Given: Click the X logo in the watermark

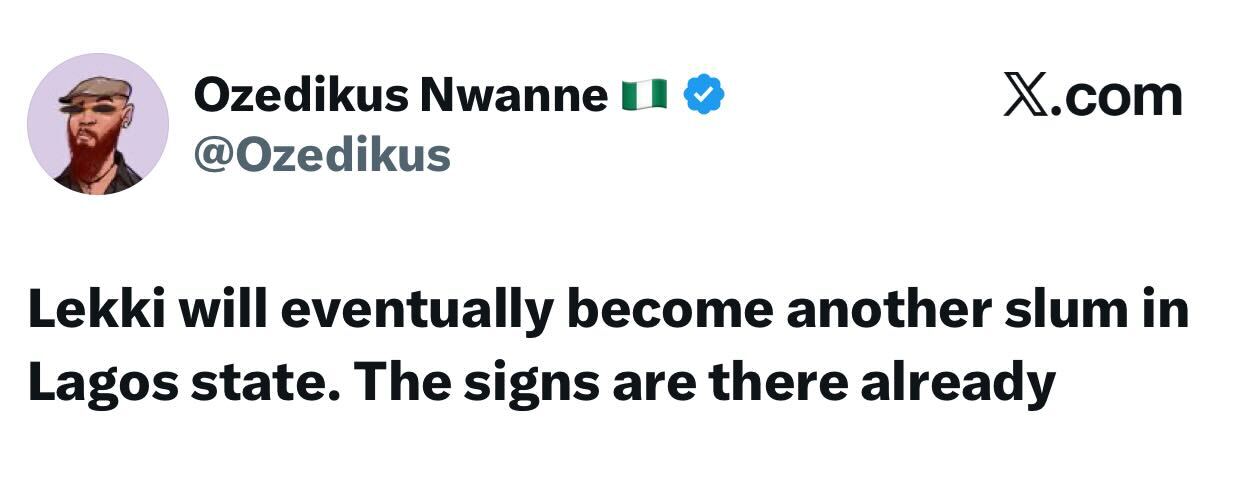Looking at the screenshot, I should tap(1024, 96).
